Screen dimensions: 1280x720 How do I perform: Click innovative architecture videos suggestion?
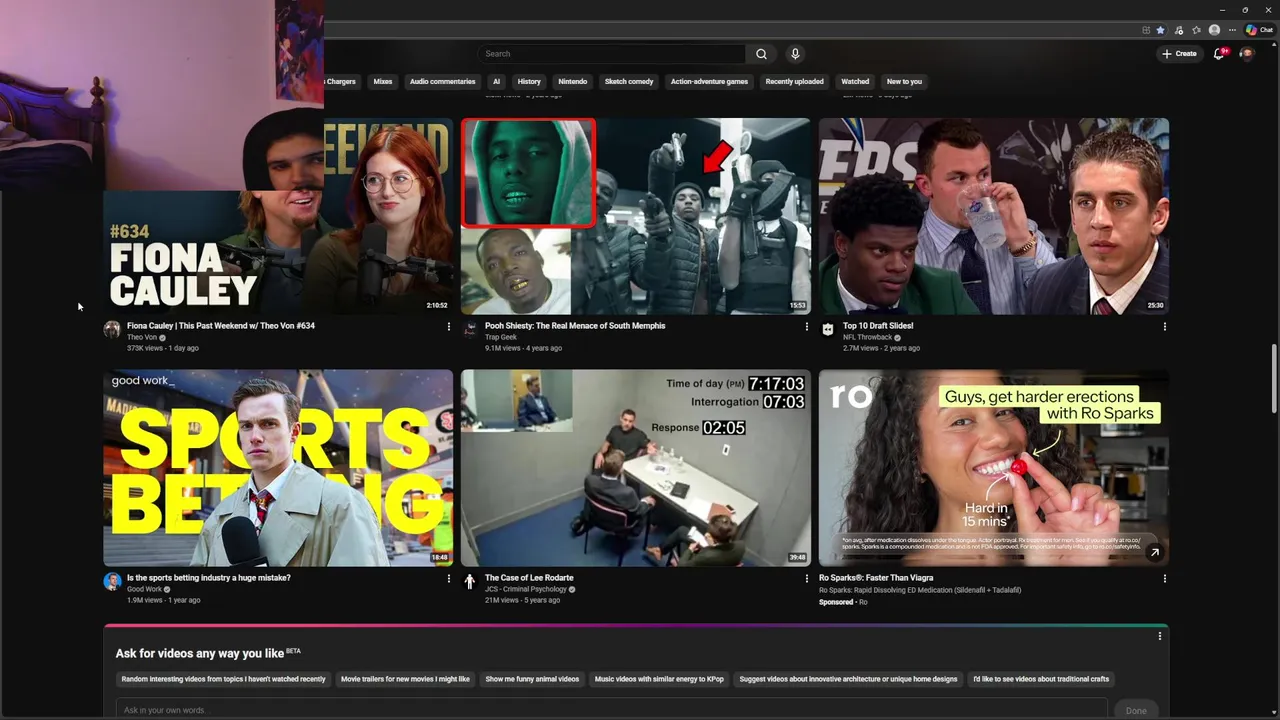click(x=848, y=679)
